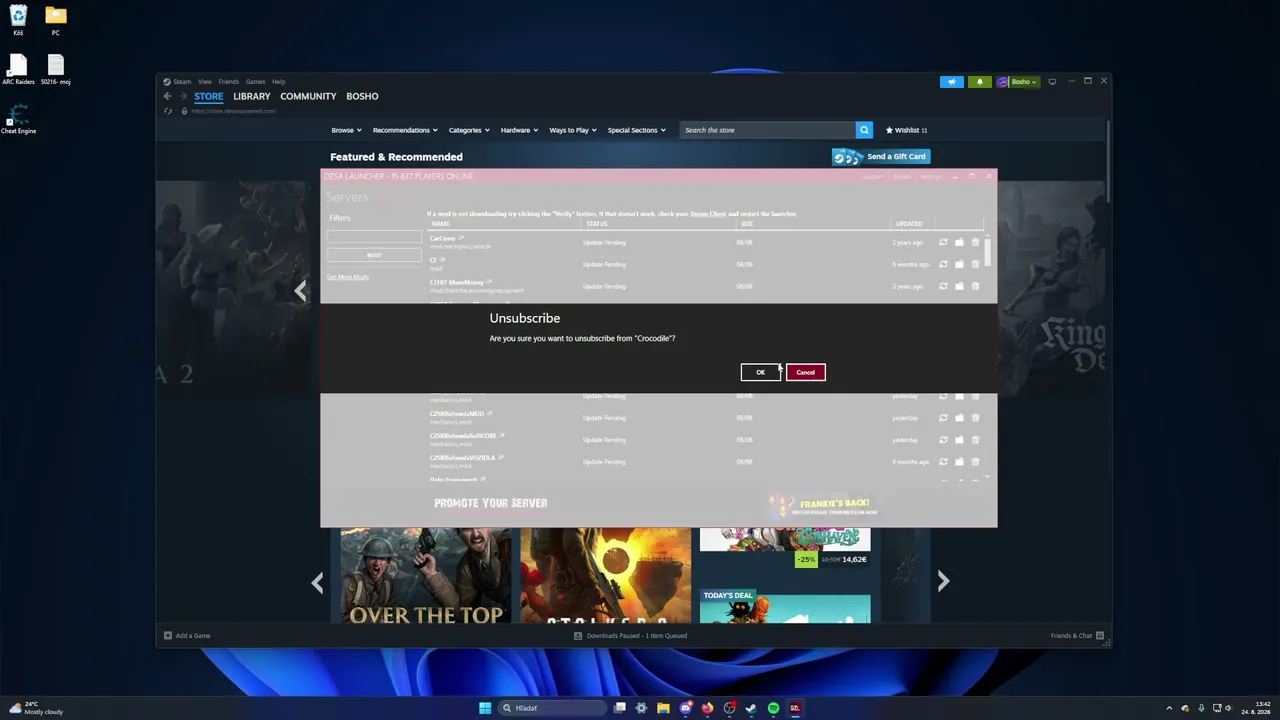
Task: Open the BOSHO profile tab
Action: click(x=362, y=96)
